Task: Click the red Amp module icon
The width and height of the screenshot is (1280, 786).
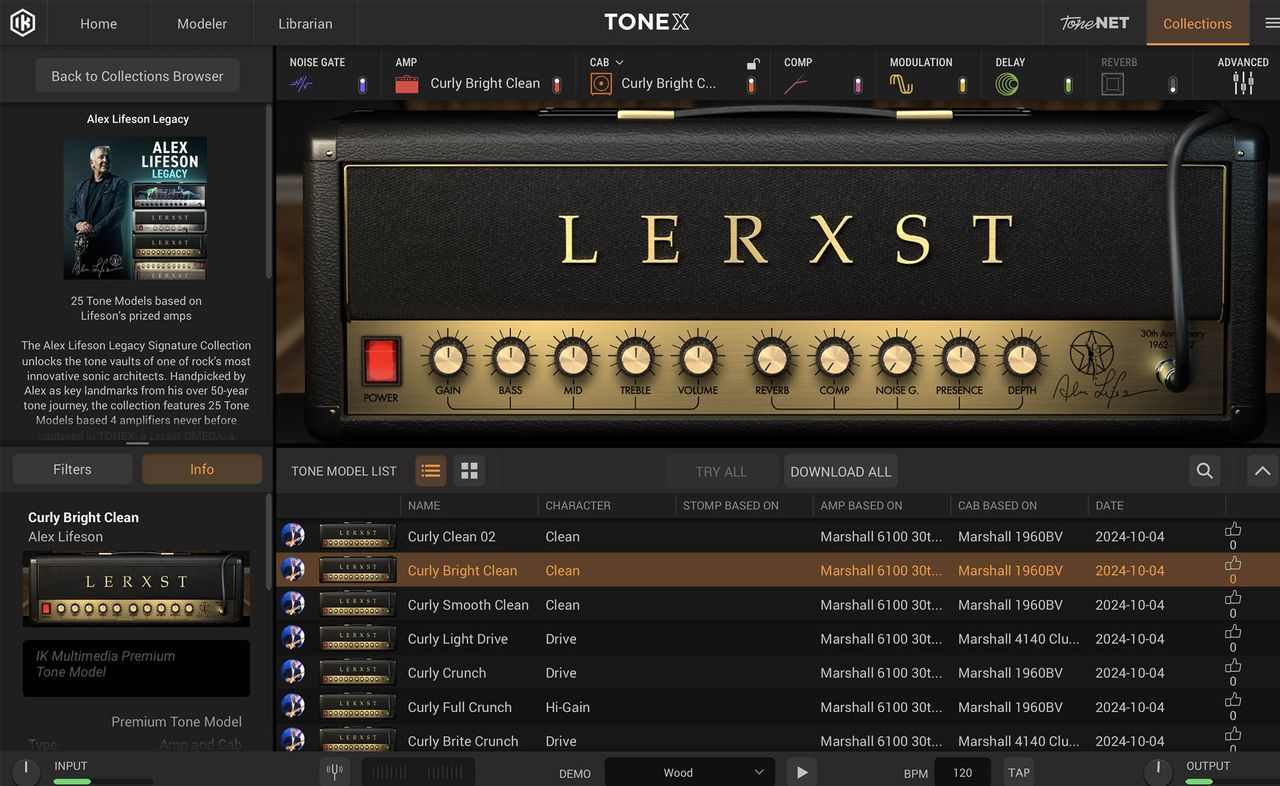Action: click(406, 84)
